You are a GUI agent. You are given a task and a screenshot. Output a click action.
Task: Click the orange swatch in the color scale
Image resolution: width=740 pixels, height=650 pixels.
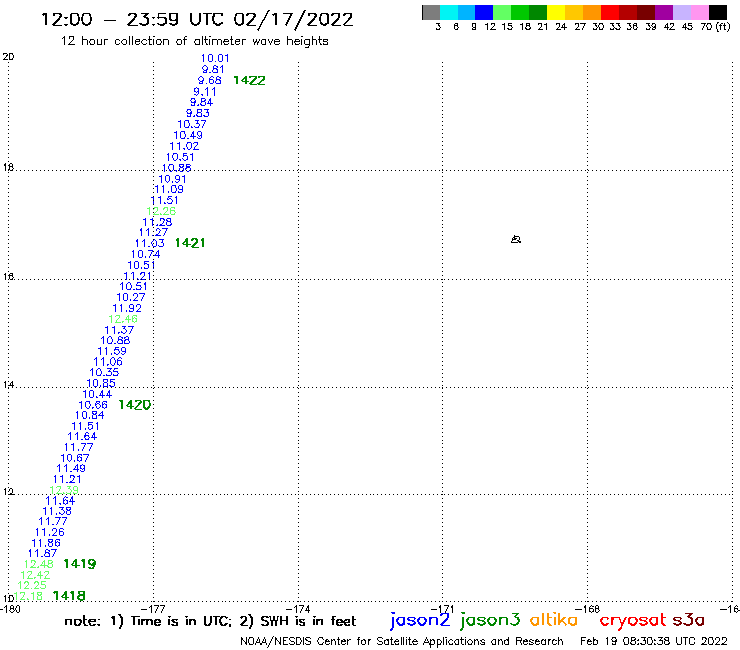click(592, 12)
